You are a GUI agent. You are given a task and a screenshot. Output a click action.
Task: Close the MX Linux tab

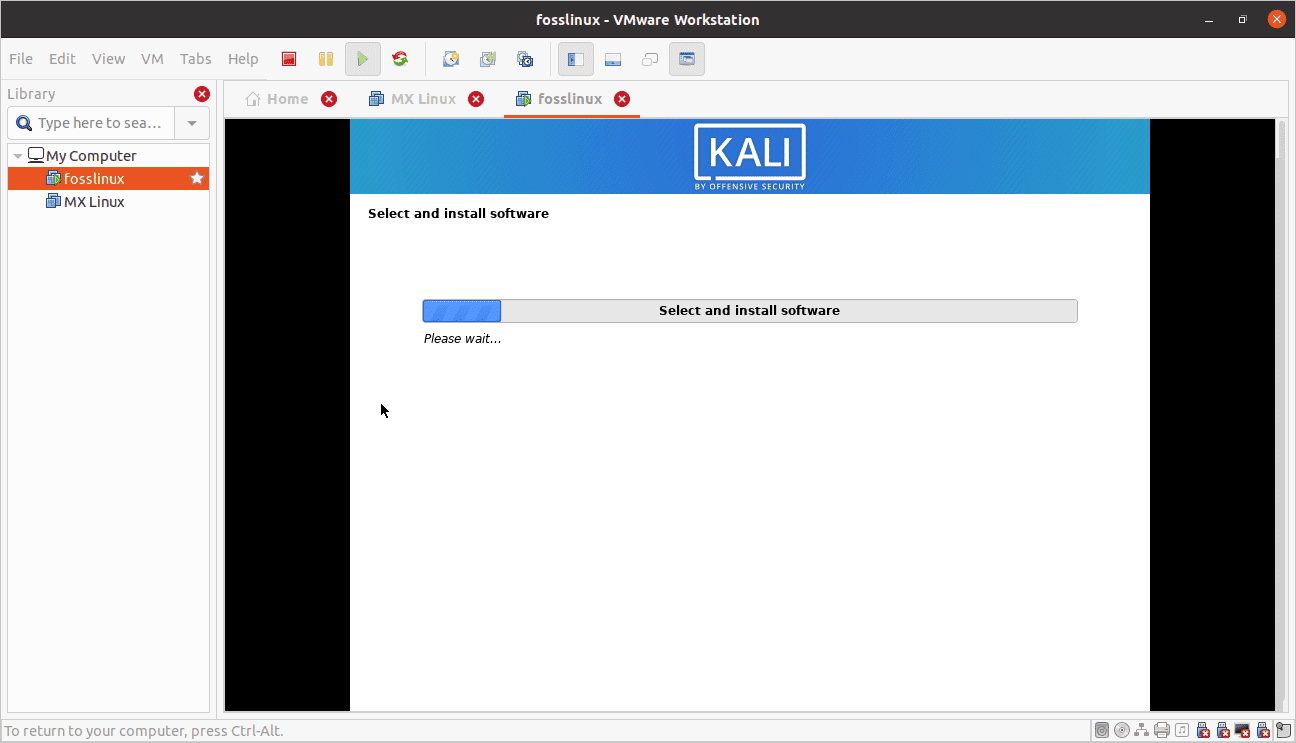coord(476,99)
